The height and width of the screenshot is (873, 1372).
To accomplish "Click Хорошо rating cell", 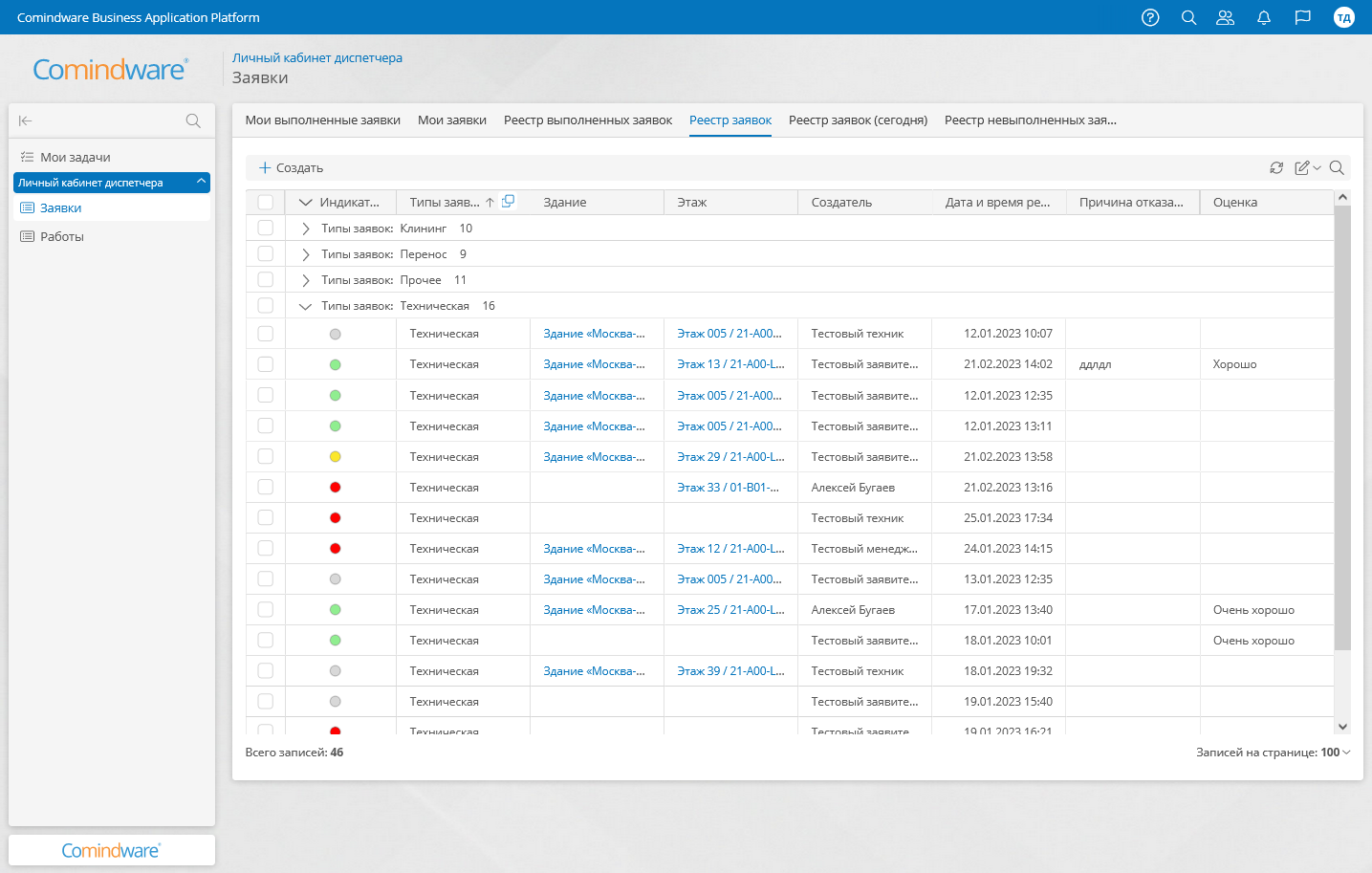I will tap(1234, 364).
